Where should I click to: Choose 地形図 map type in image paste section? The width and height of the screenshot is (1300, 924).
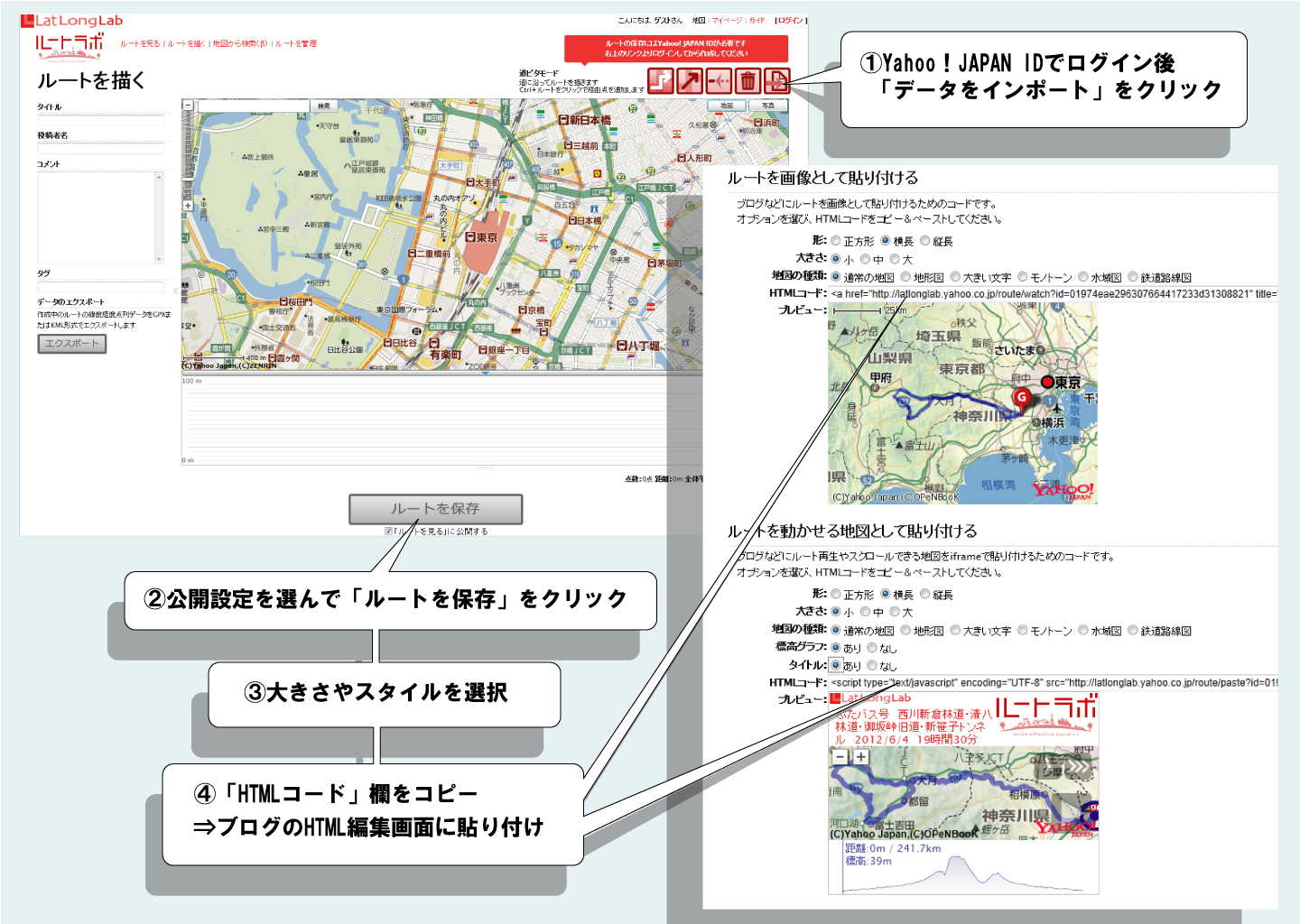905,277
